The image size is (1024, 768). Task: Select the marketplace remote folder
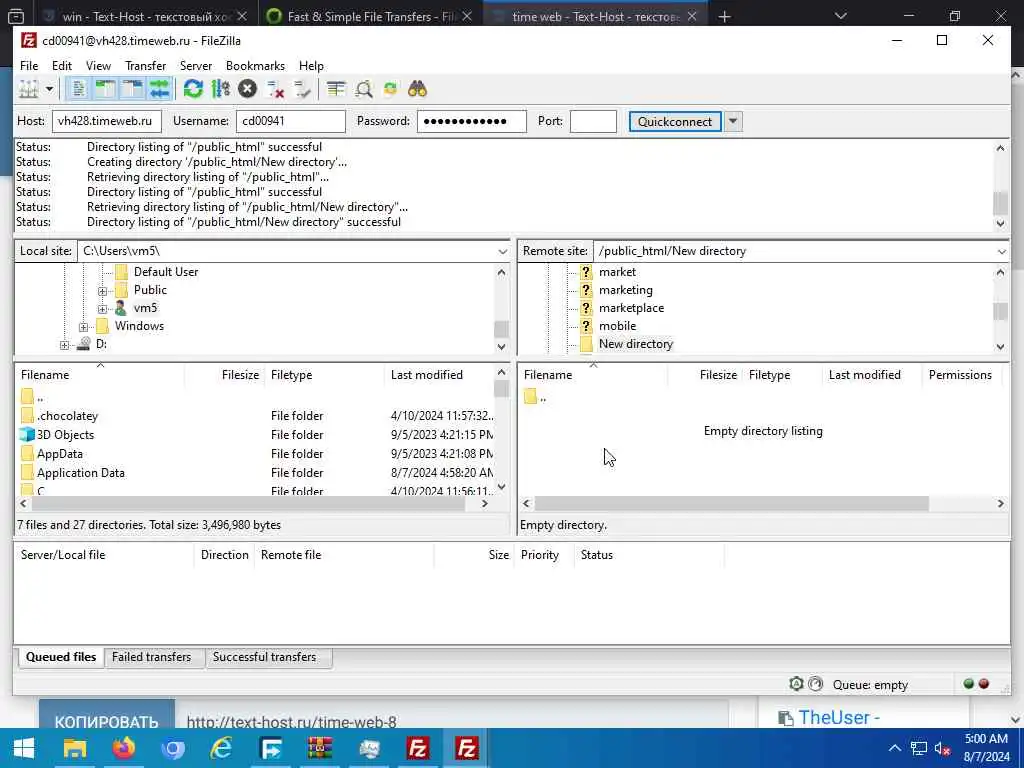pyautogui.click(x=632, y=308)
